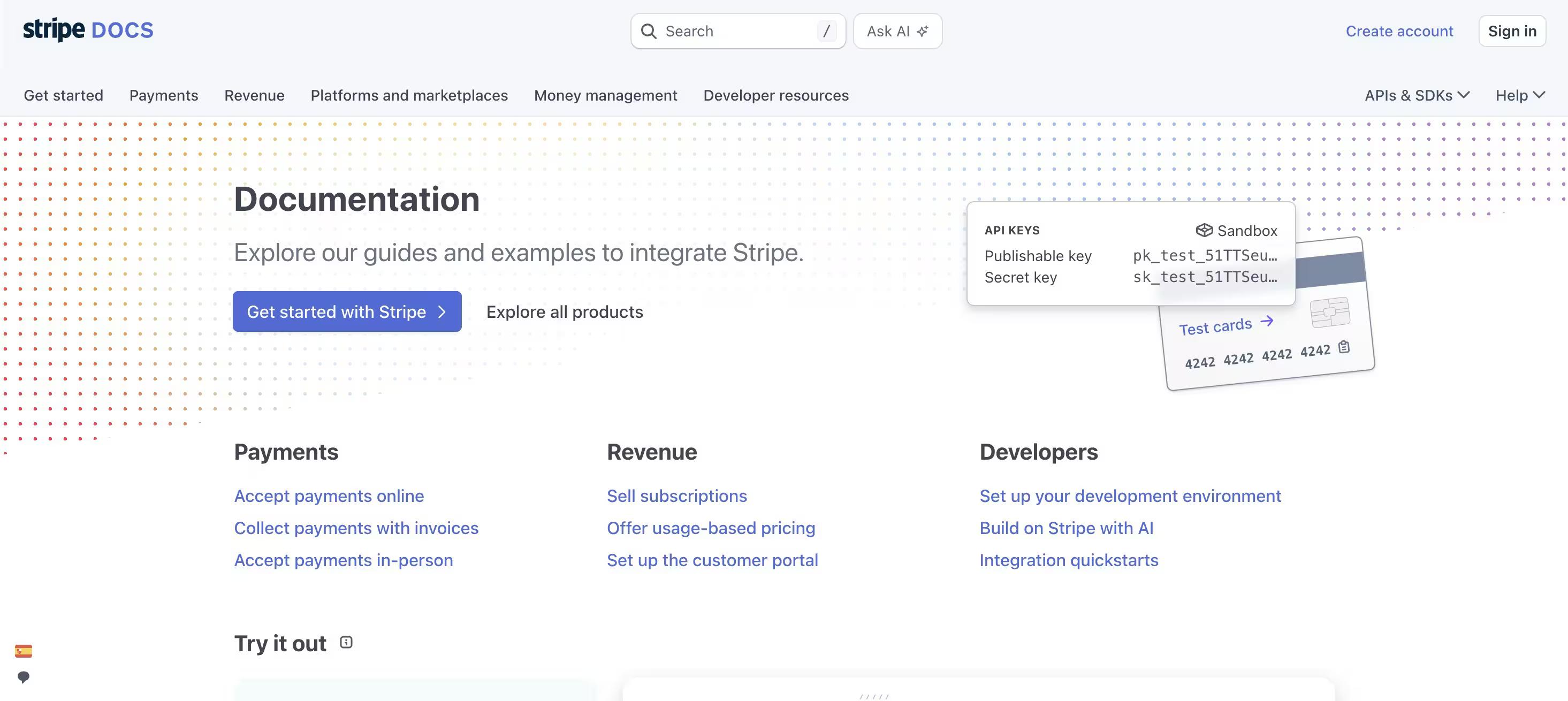Image resolution: width=1568 pixels, height=701 pixels.
Task: Focus the Search input field
Action: point(739,31)
